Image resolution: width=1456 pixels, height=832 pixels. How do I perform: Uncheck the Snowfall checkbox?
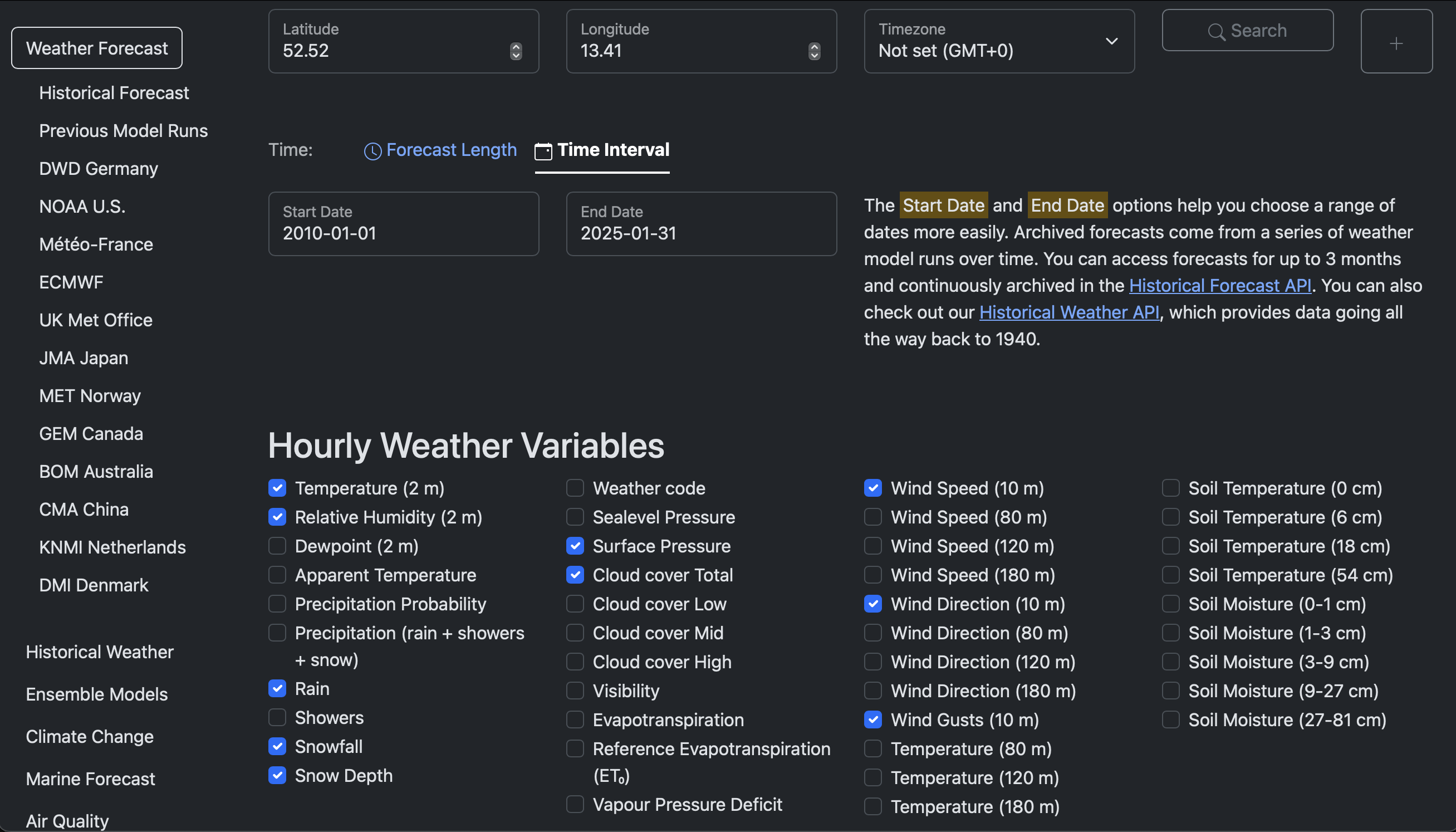(x=277, y=746)
